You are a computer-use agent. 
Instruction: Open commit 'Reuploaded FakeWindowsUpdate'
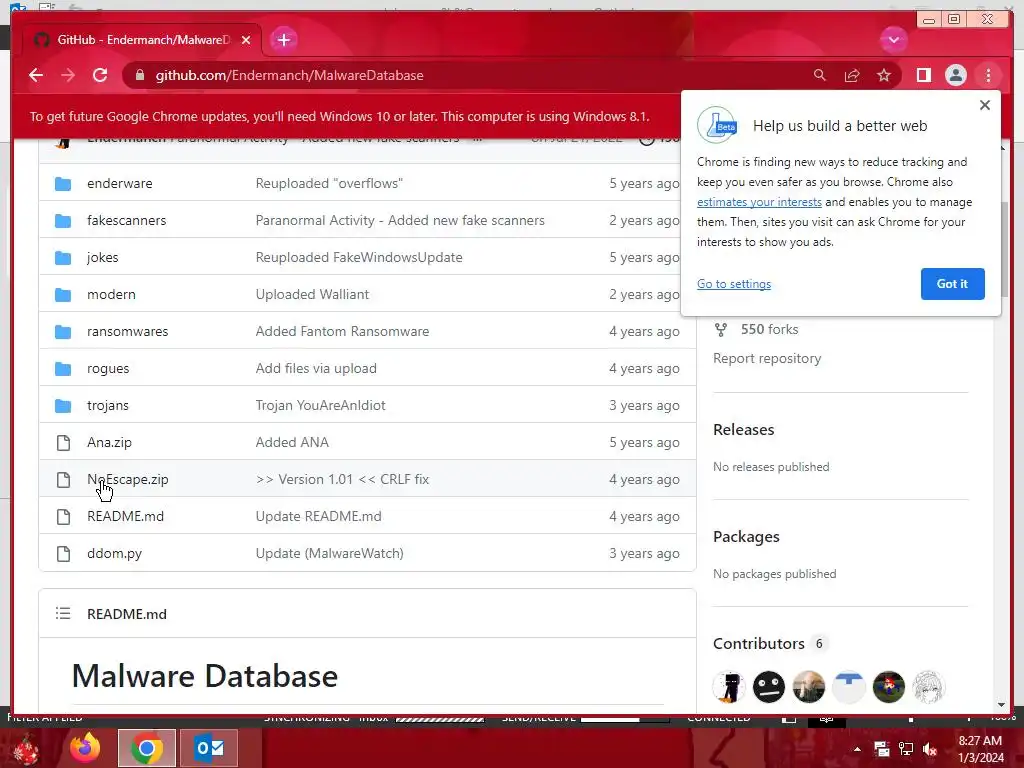point(359,257)
